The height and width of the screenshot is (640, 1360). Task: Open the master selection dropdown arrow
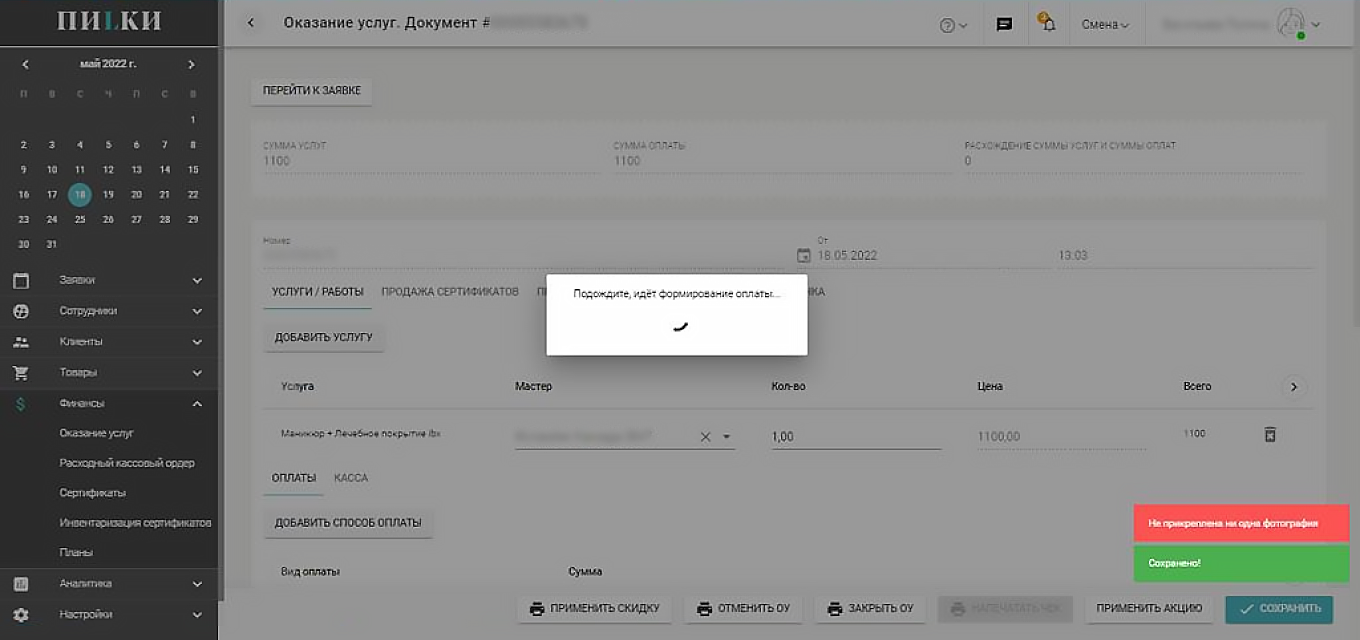pos(727,437)
